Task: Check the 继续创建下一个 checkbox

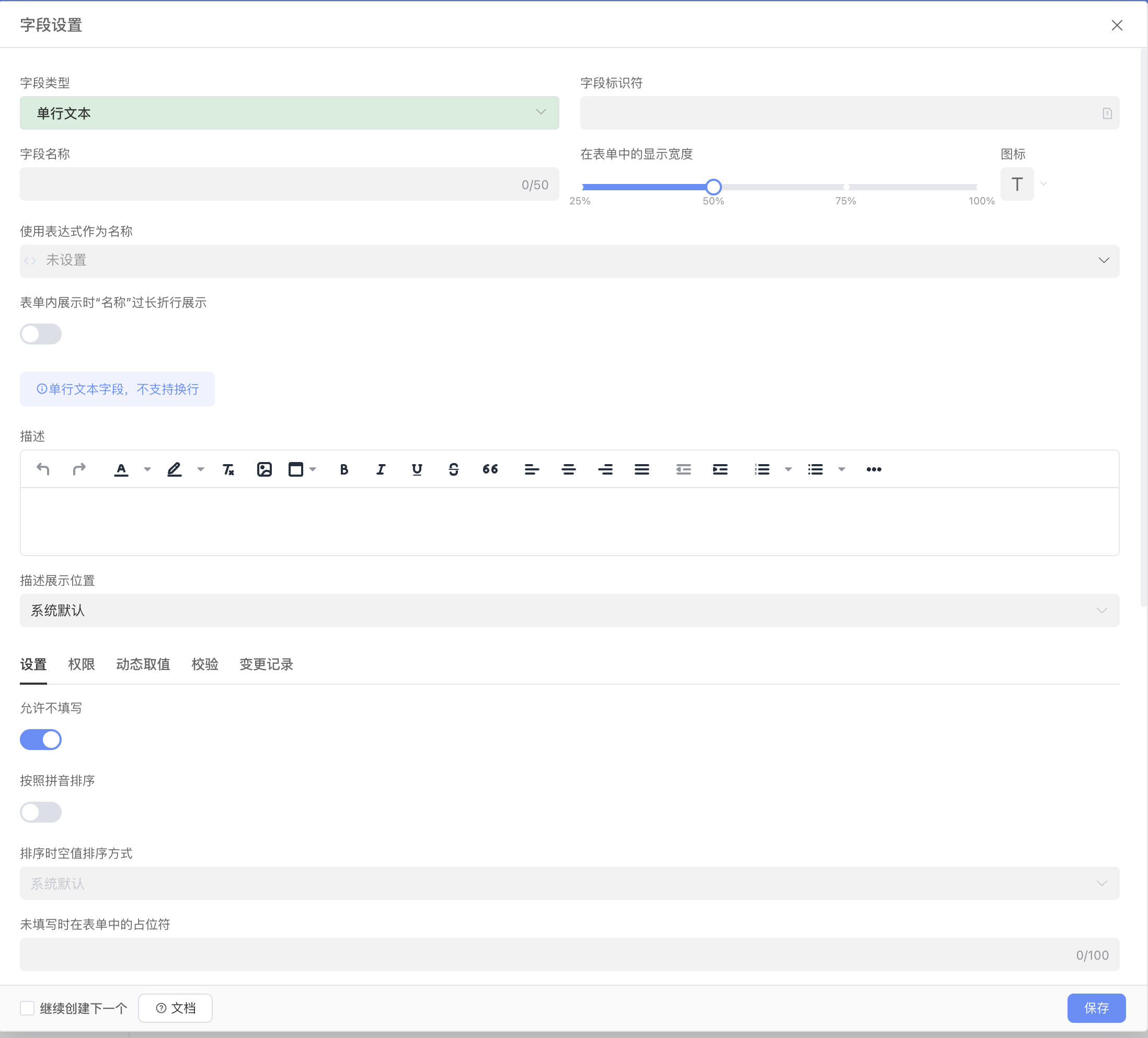Action: [x=27, y=1008]
